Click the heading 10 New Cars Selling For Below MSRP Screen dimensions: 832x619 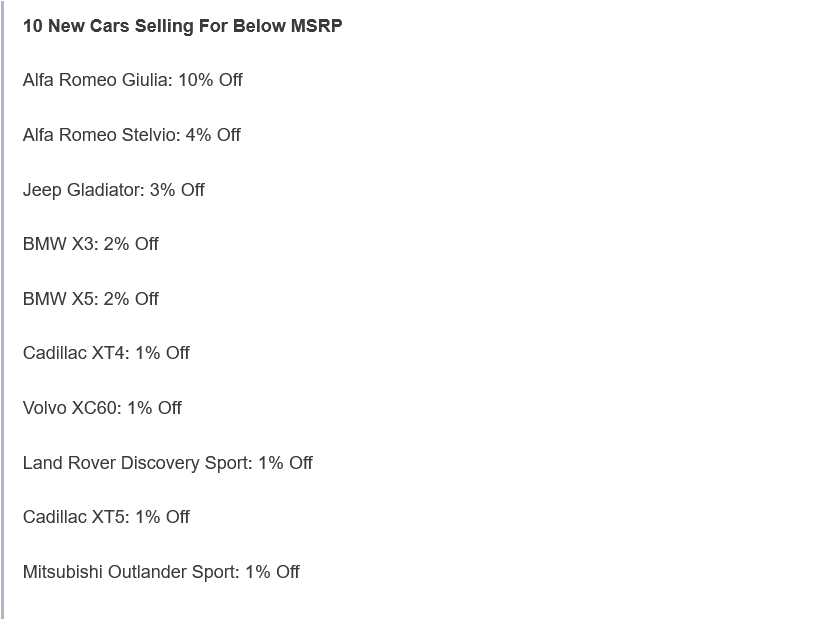tap(183, 26)
